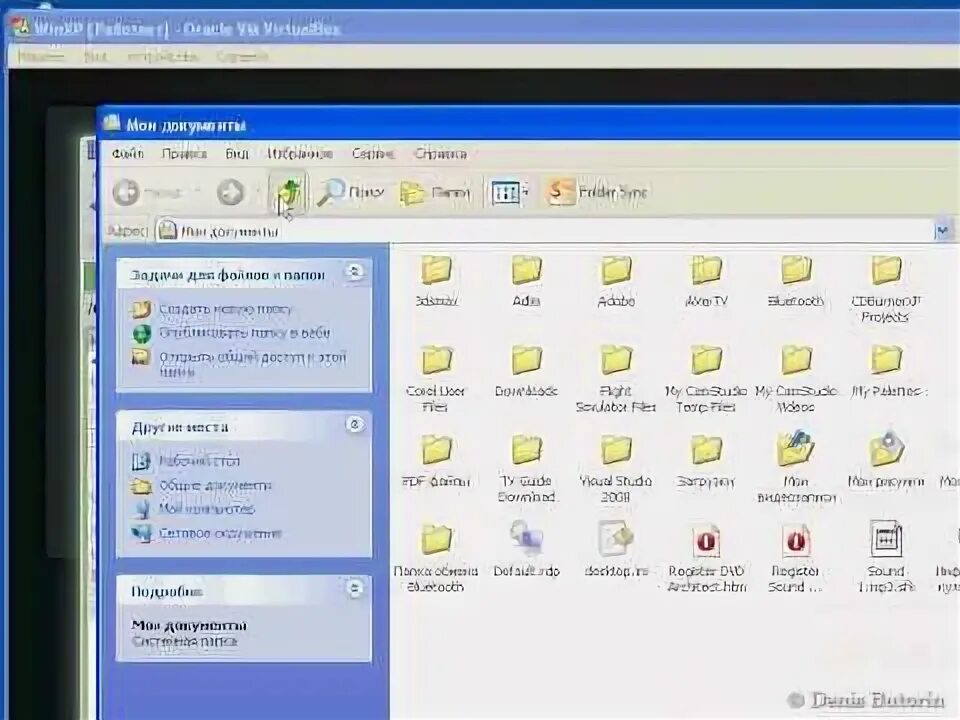Collapse file and folder tasks panel

pos(354,271)
